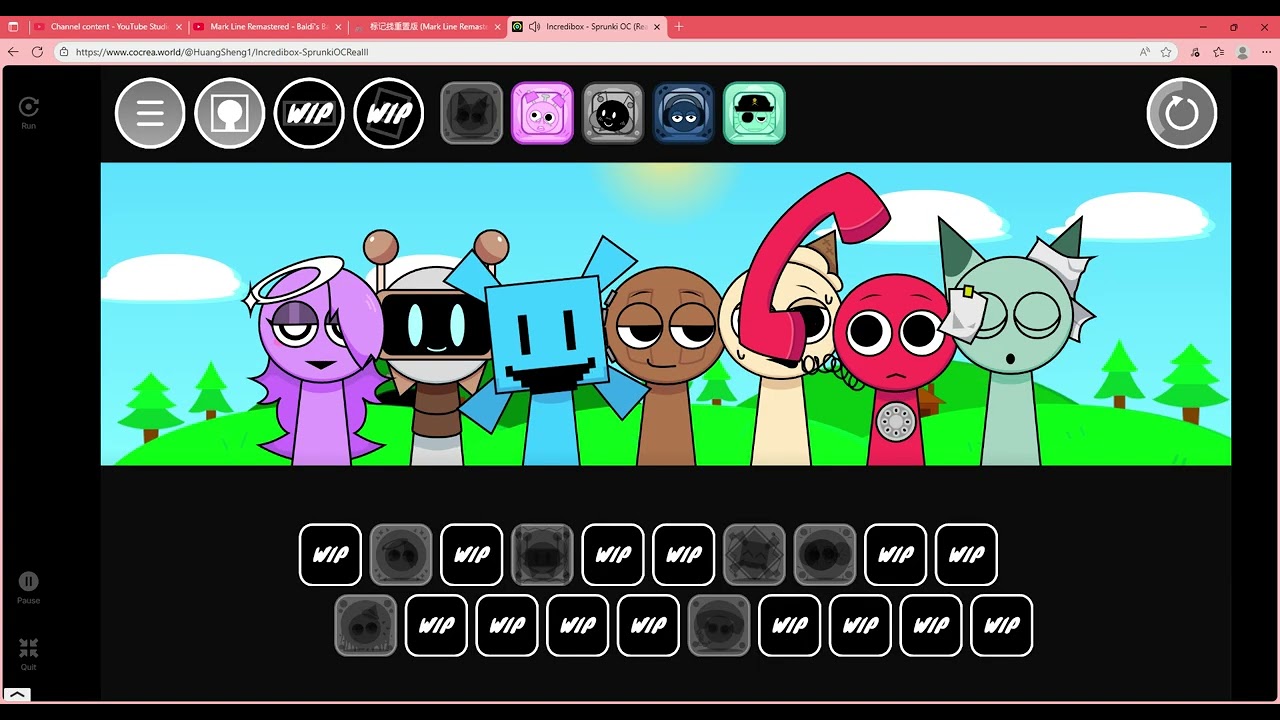Open the hamburger menu button
The height and width of the screenshot is (720, 1280).
click(150, 113)
